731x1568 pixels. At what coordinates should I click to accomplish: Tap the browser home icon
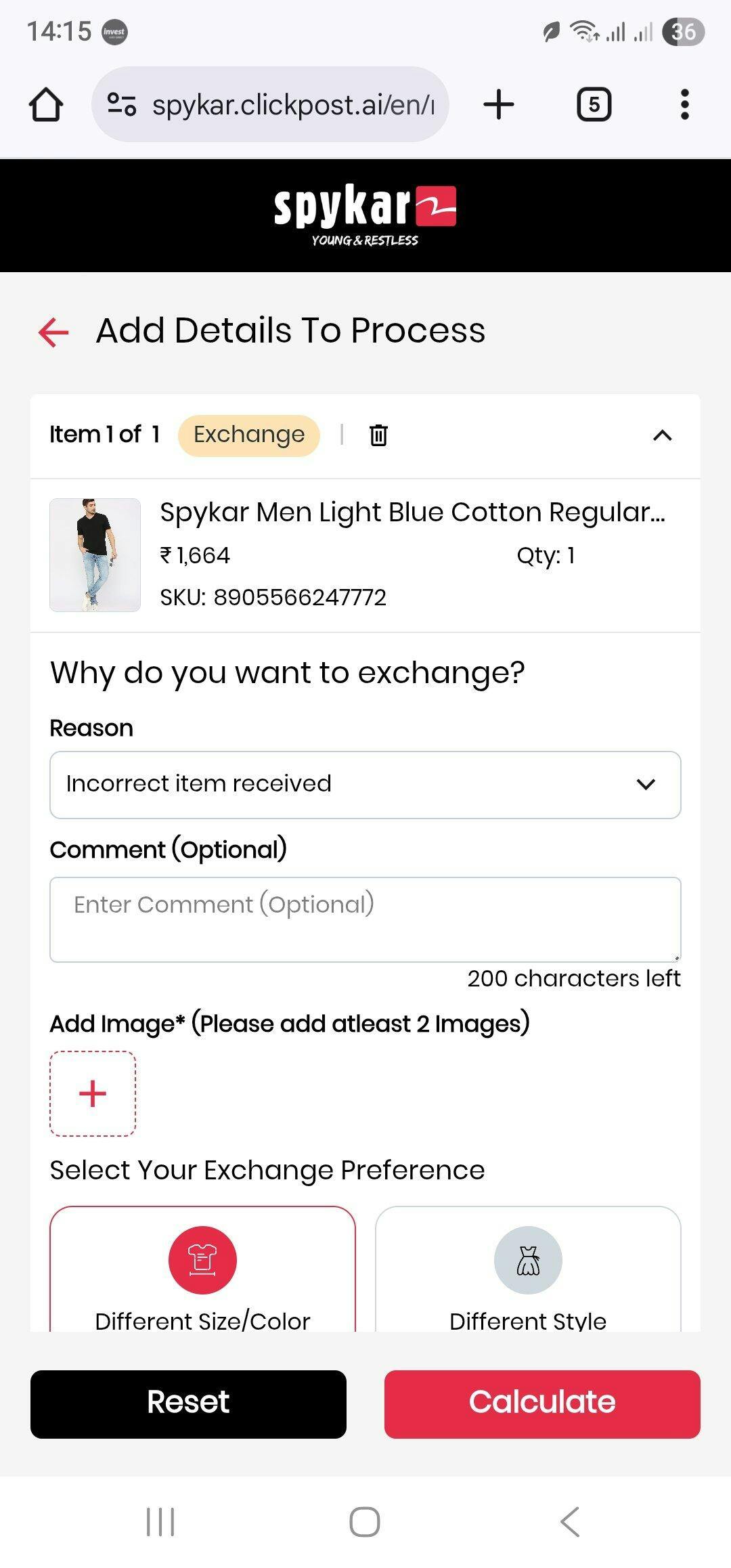click(46, 105)
